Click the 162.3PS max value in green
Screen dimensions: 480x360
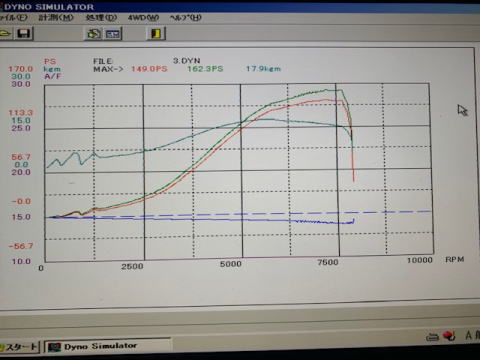click(205, 69)
